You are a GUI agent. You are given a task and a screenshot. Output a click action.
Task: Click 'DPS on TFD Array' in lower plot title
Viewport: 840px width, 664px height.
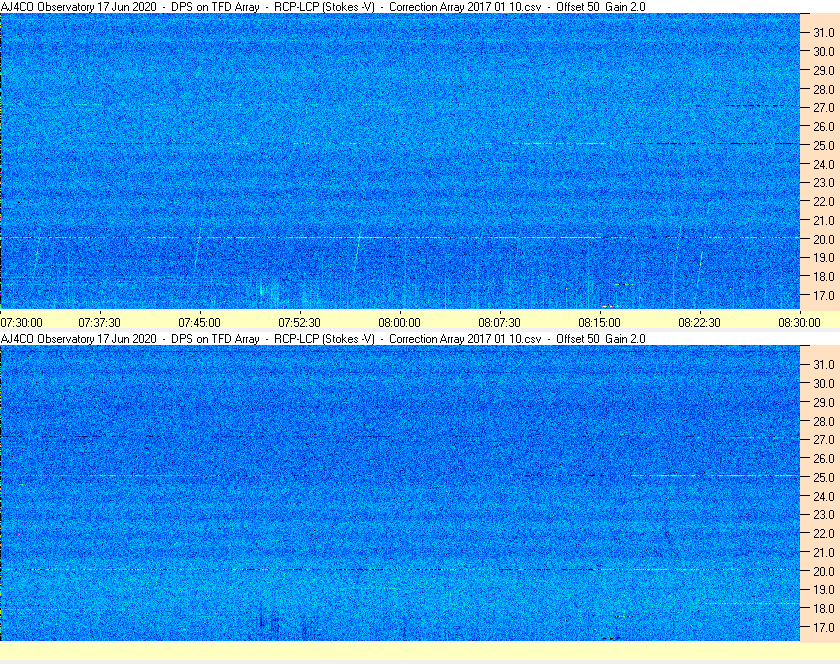(x=215, y=339)
